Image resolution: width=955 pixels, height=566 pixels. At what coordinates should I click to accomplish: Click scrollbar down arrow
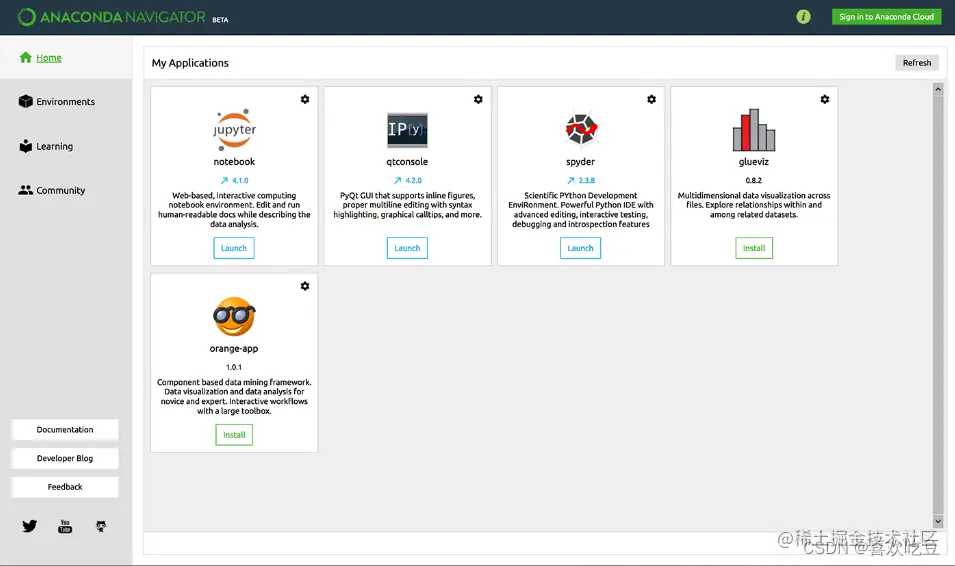938,522
